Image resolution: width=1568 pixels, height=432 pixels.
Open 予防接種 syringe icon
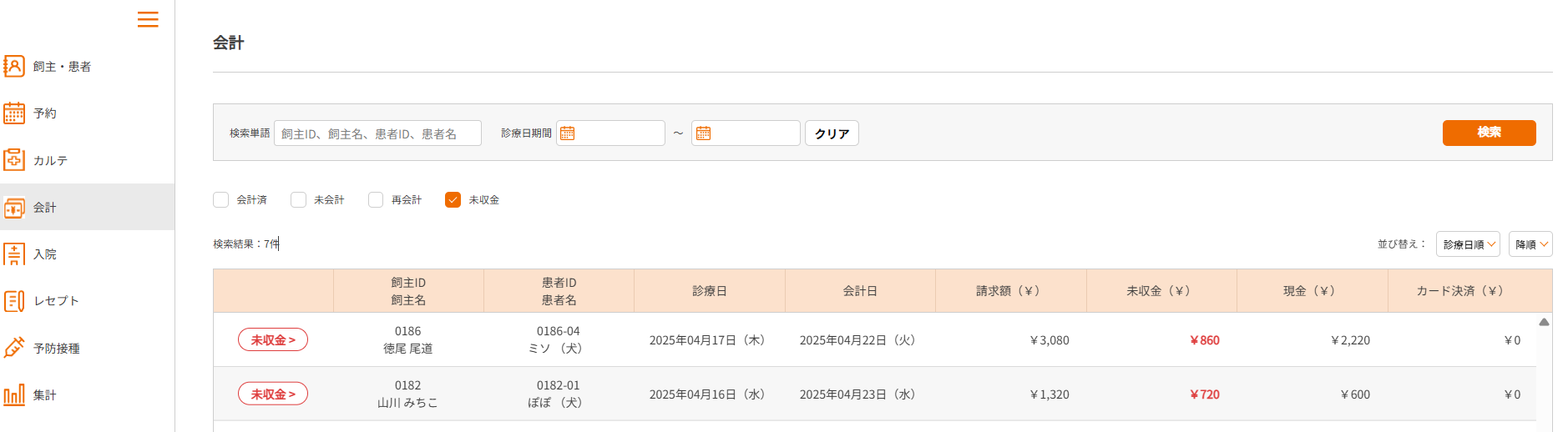(14, 348)
